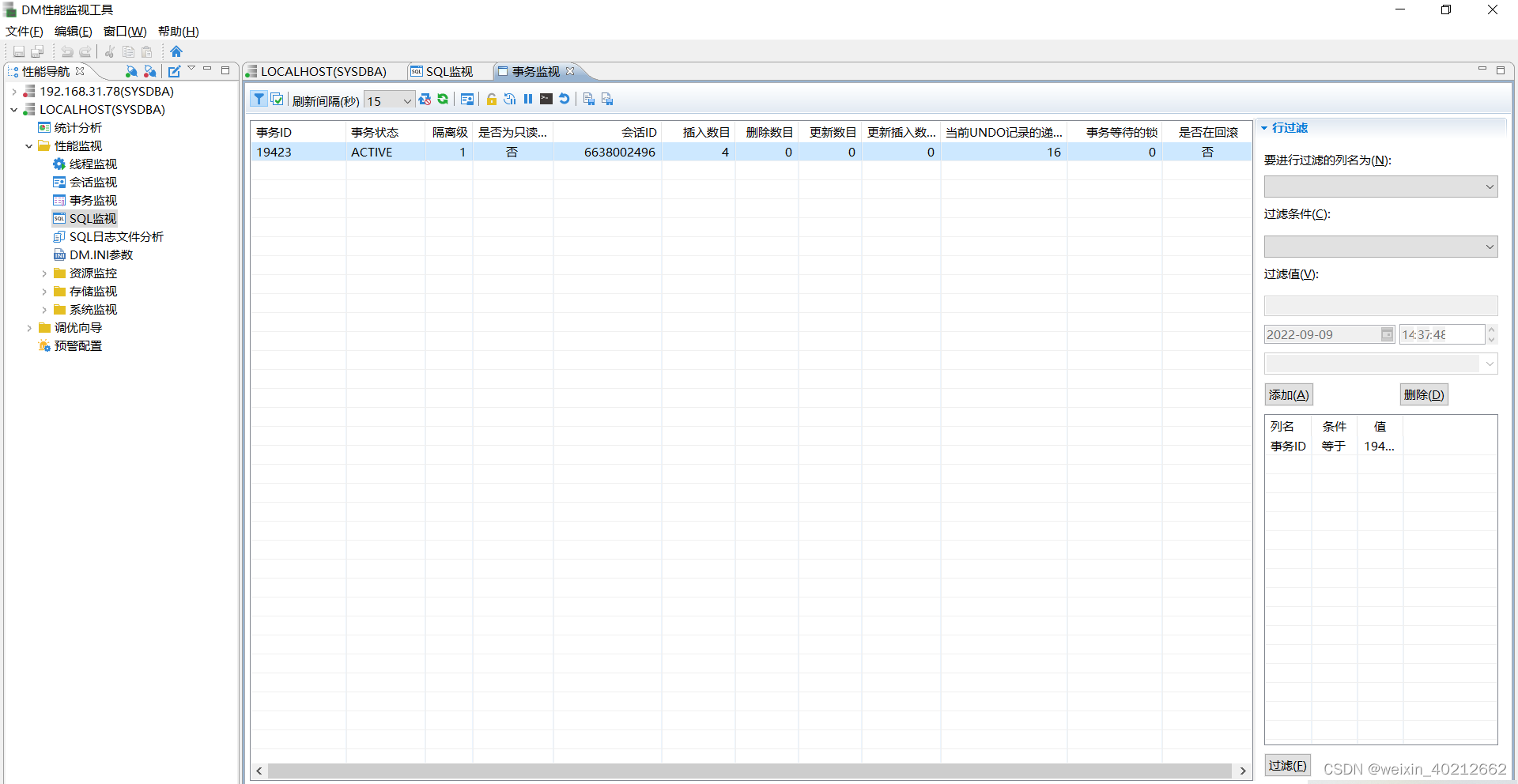Select SQL日志文件分析 in the navigation tree

(x=116, y=237)
